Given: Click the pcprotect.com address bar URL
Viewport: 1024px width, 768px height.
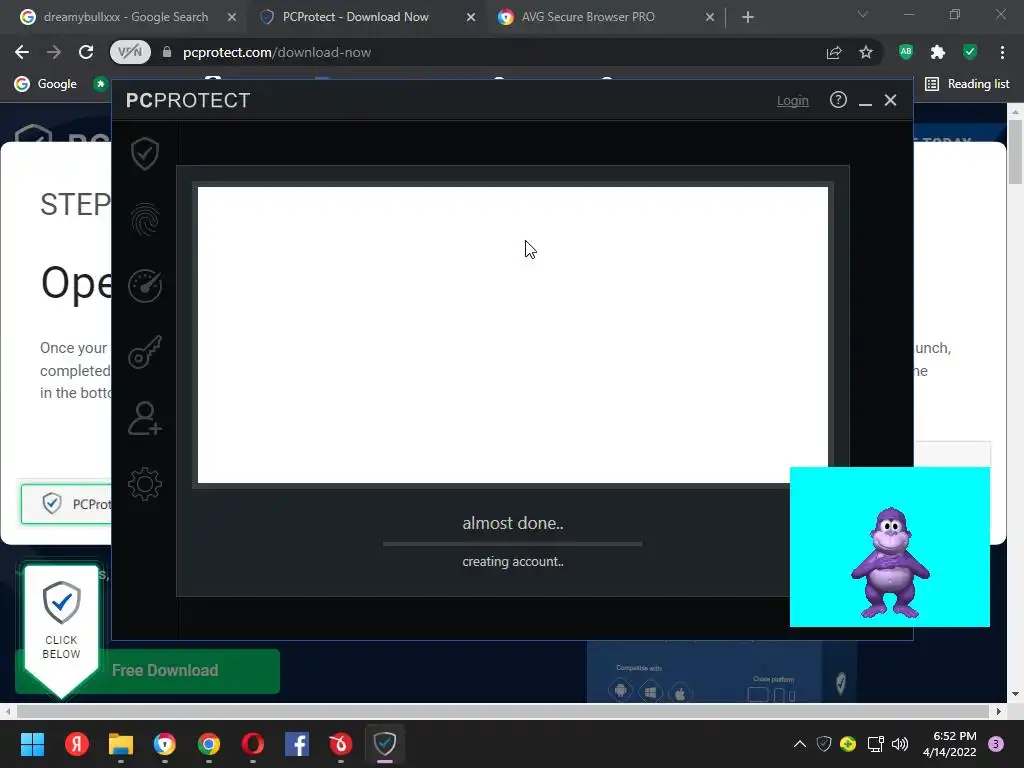Looking at the screenshot, I should [277, 52].
